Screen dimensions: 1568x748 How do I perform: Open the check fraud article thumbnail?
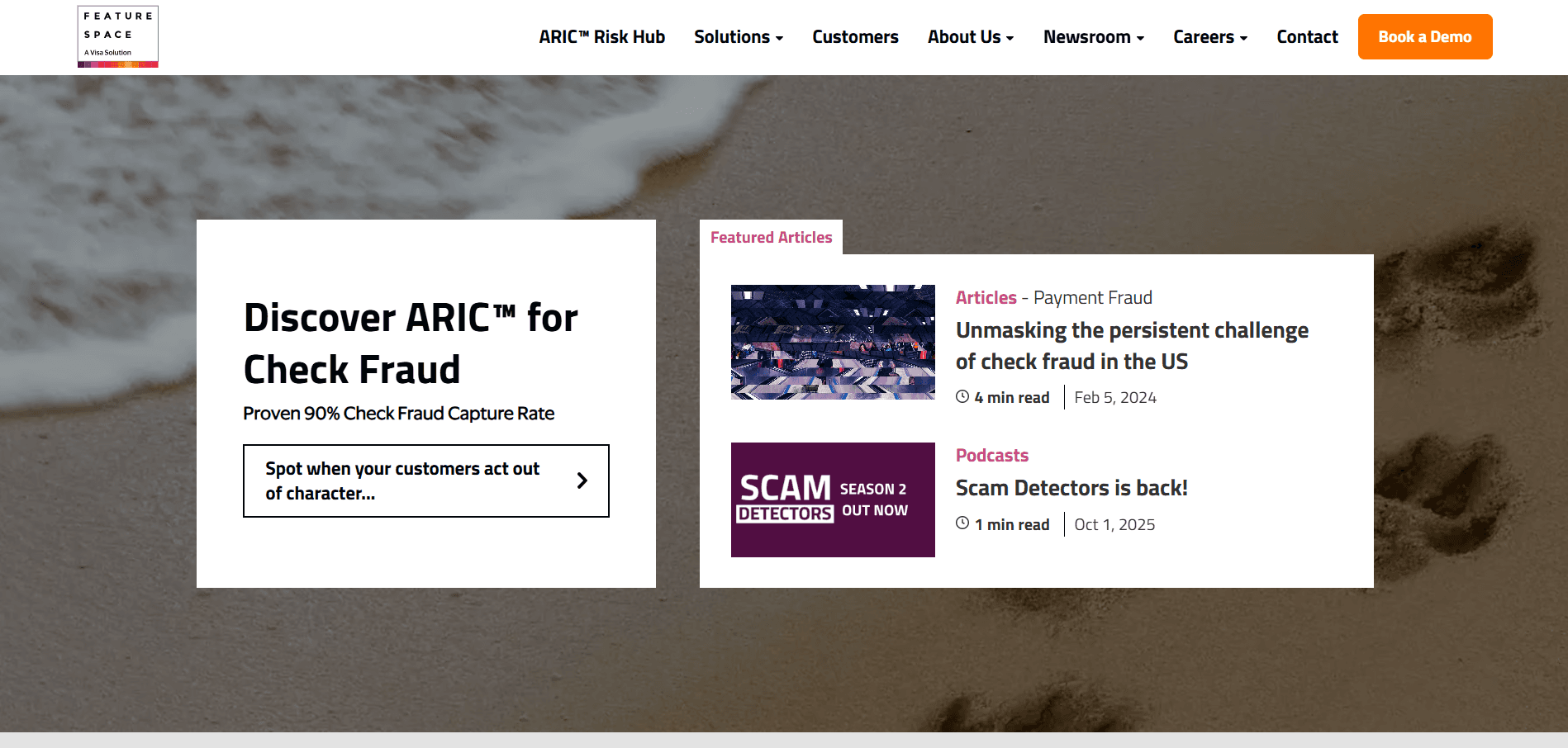pyautogui.click(x=833, y=342)
